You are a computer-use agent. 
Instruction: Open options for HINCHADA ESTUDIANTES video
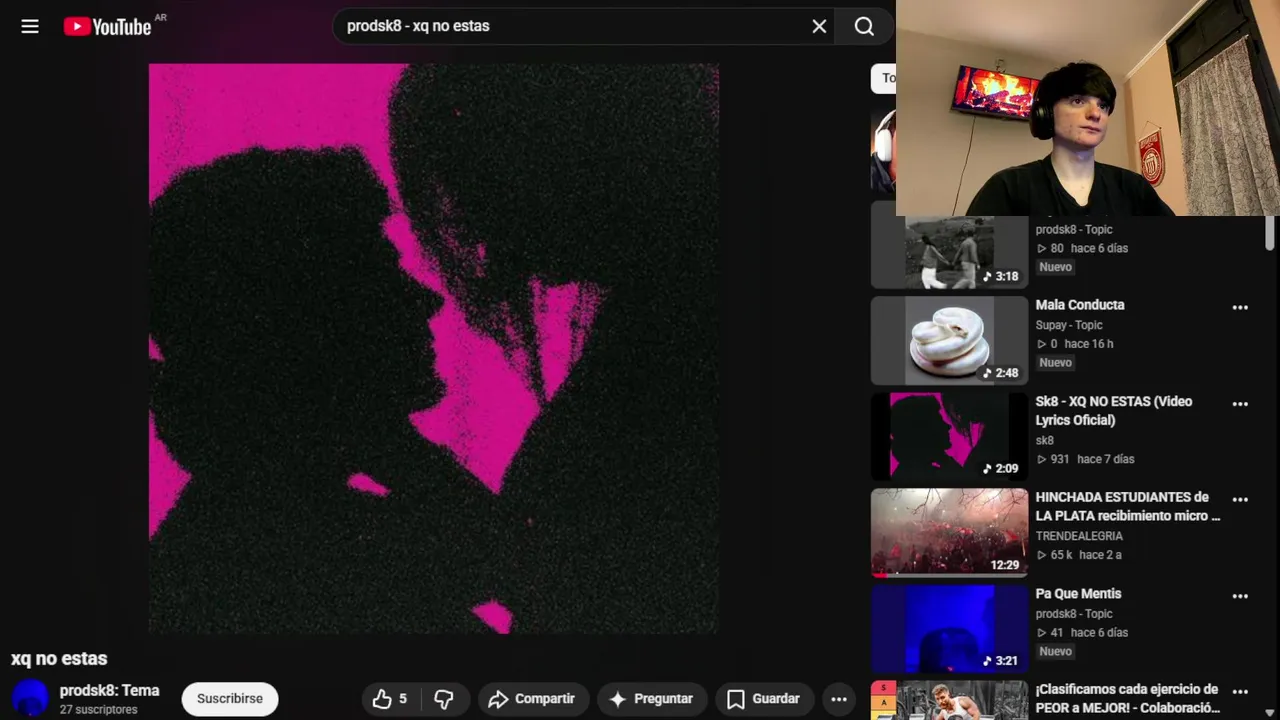tap(1240, 500)
